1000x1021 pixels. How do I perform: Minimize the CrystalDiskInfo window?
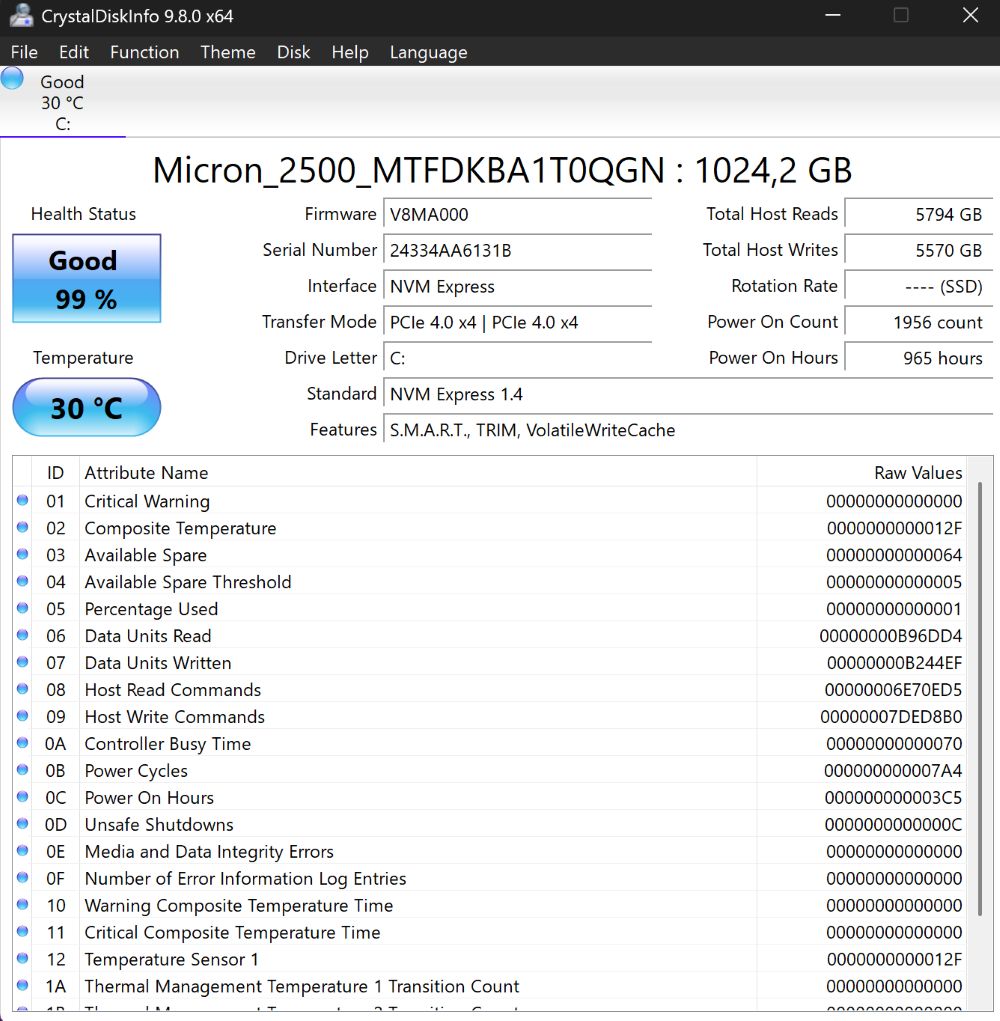click(833, 15)
